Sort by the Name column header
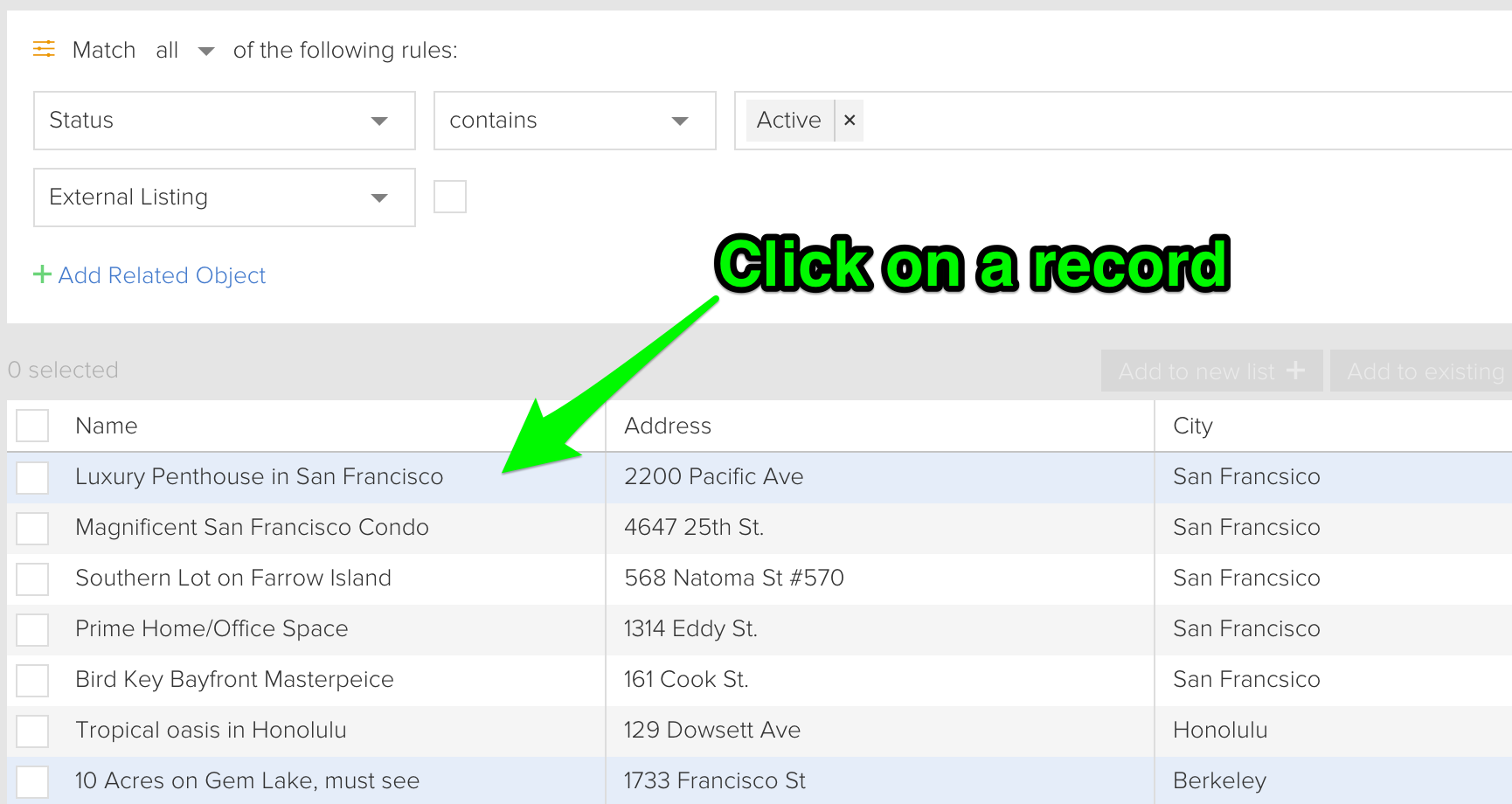The height and width of the screenshot is (804, 1512). coord(106,426)
